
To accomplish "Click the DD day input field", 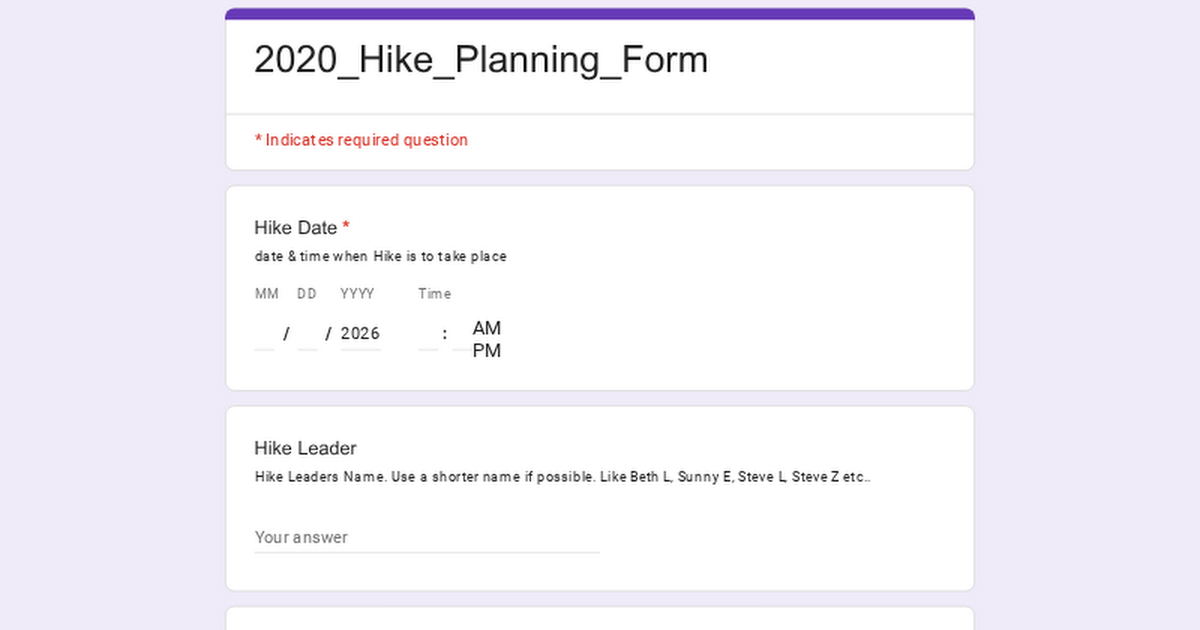I will (x=306, y=333).
